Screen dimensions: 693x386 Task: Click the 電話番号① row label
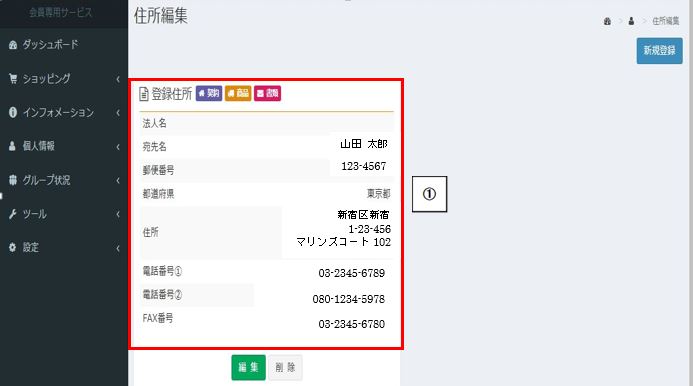162,271
